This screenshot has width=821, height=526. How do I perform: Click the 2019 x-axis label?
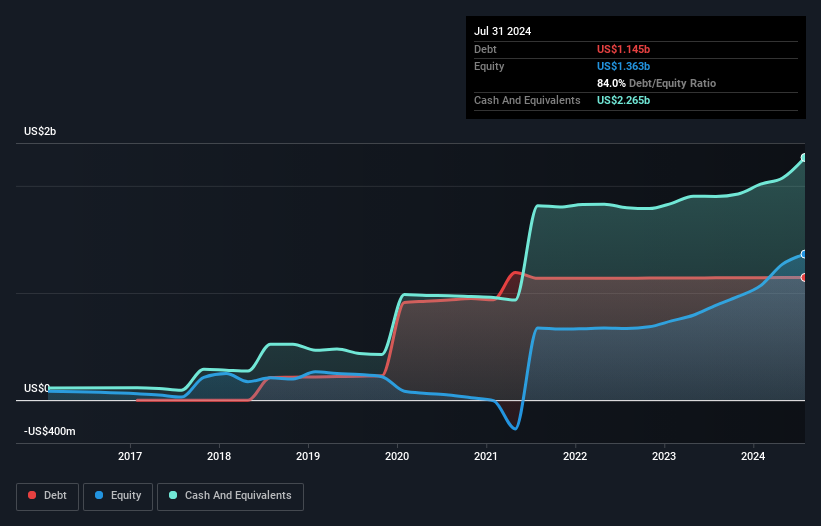coord(308,456)
